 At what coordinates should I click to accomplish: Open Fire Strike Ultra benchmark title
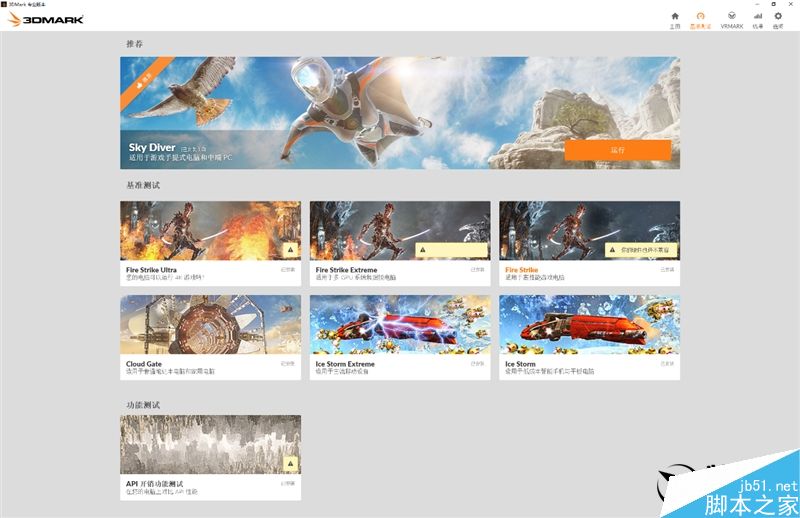(x=151, y=269)
